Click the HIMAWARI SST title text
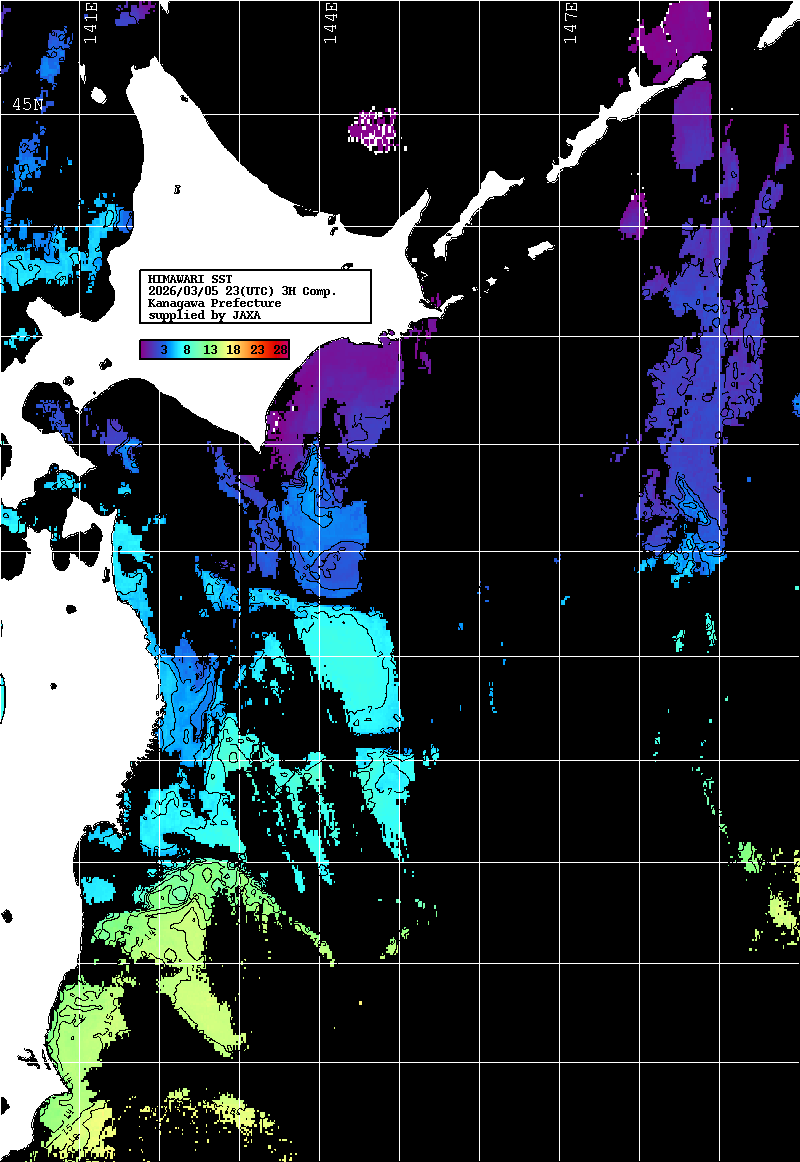Image resolution: width=800 pixels, height=1162 pixels. 190,278
